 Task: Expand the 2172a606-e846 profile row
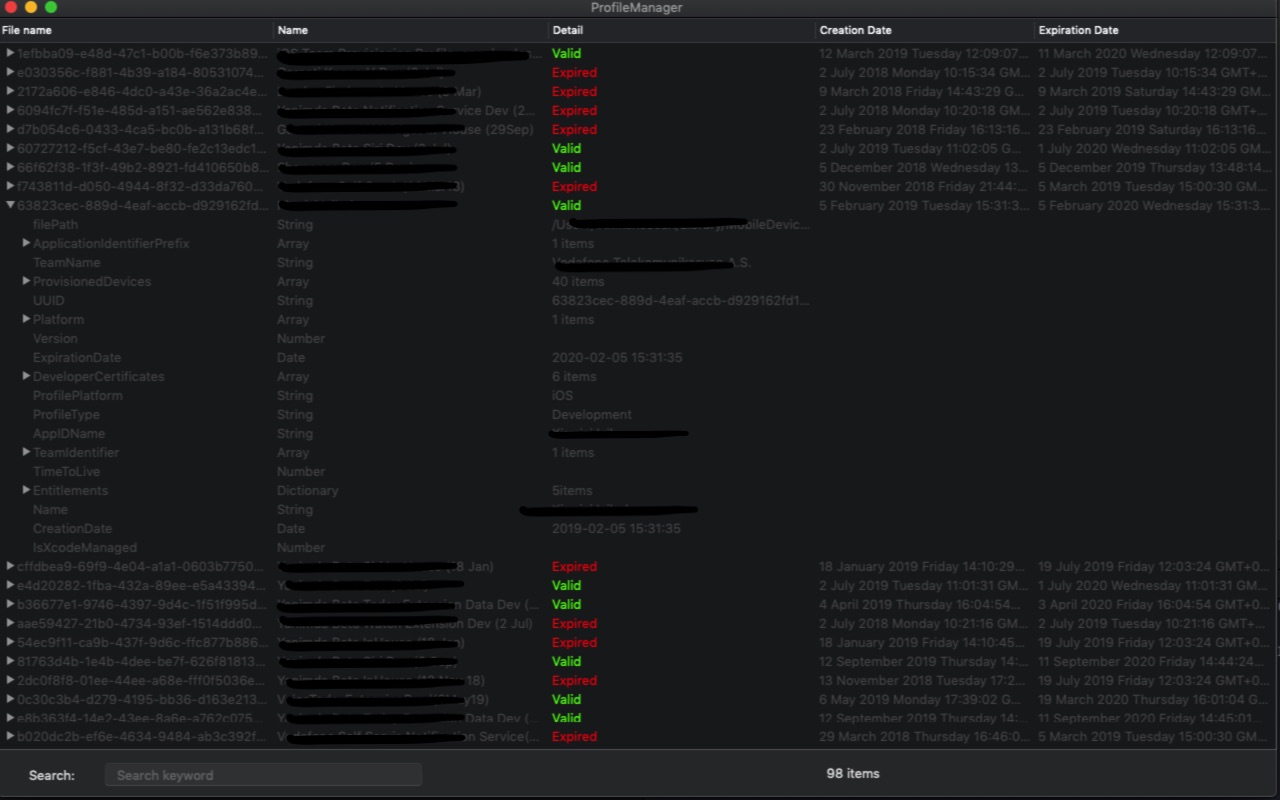click(10, 91)
